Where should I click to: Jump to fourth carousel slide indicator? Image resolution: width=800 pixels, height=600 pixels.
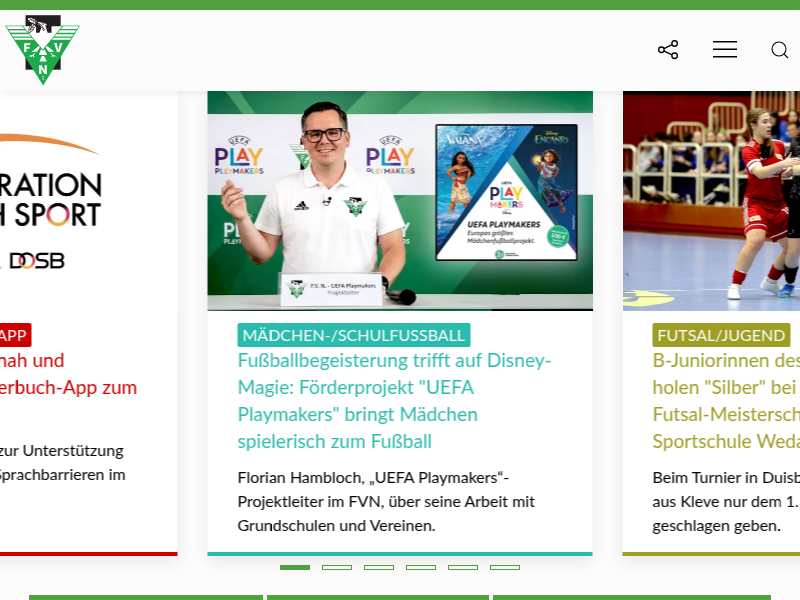pyautogui.click(x=421, y=567)
